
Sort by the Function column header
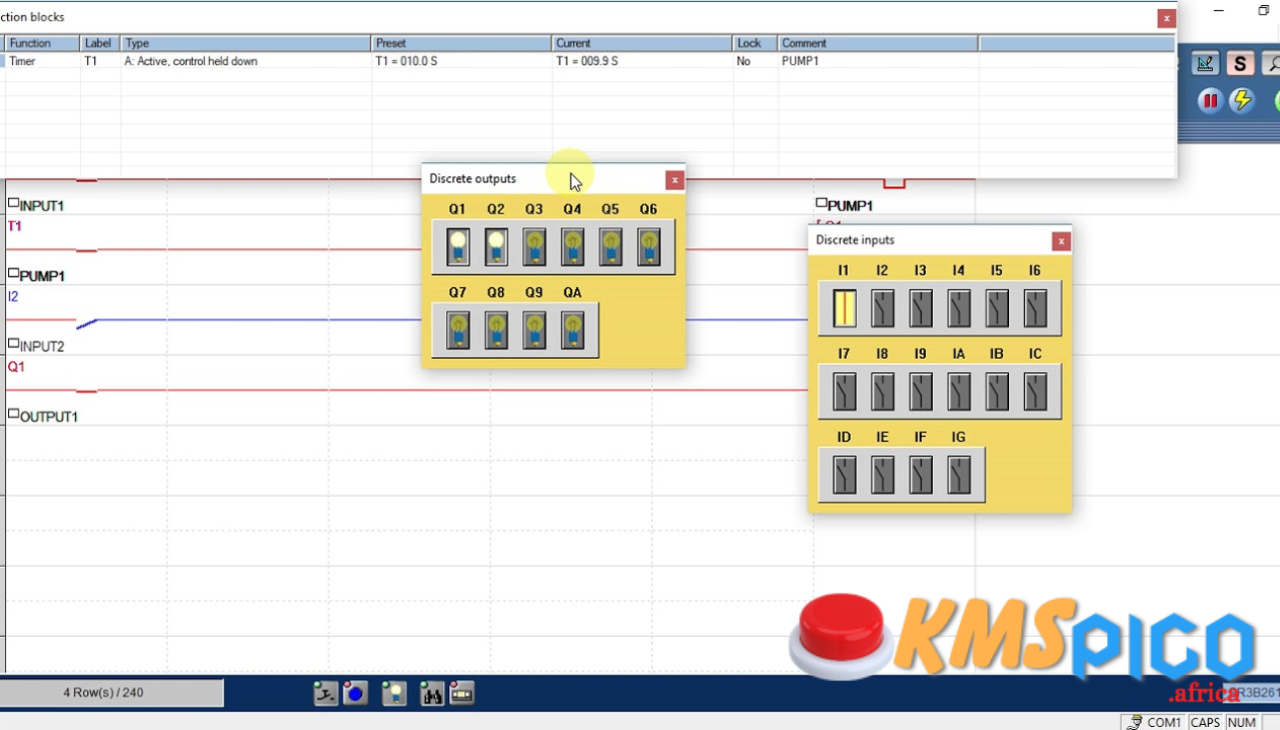pos(43,43)
